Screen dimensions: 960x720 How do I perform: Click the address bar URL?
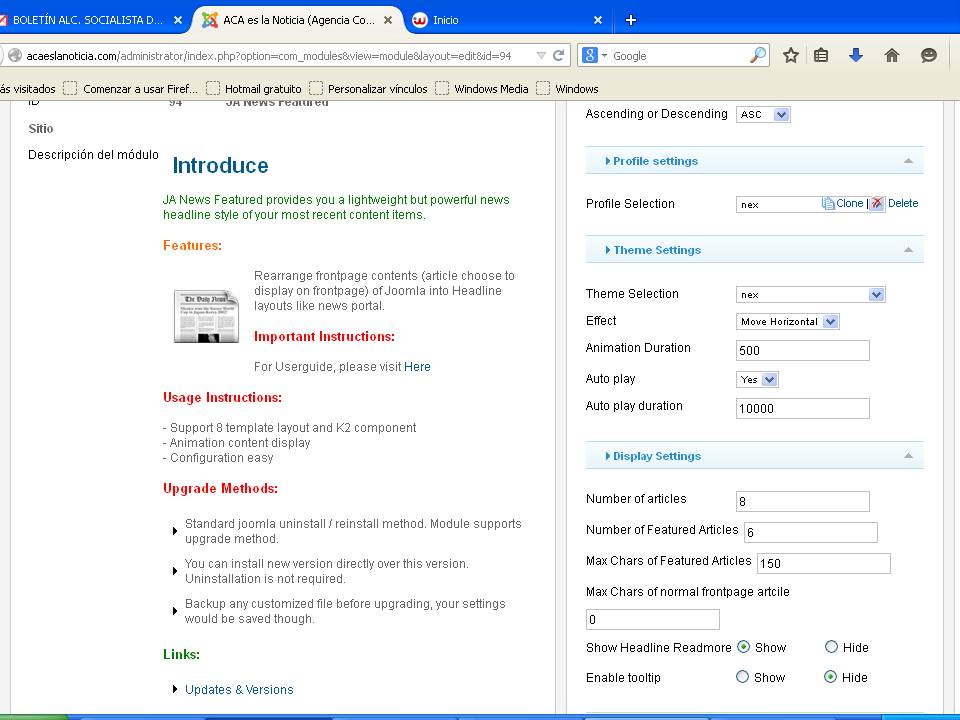coord(268,56)
